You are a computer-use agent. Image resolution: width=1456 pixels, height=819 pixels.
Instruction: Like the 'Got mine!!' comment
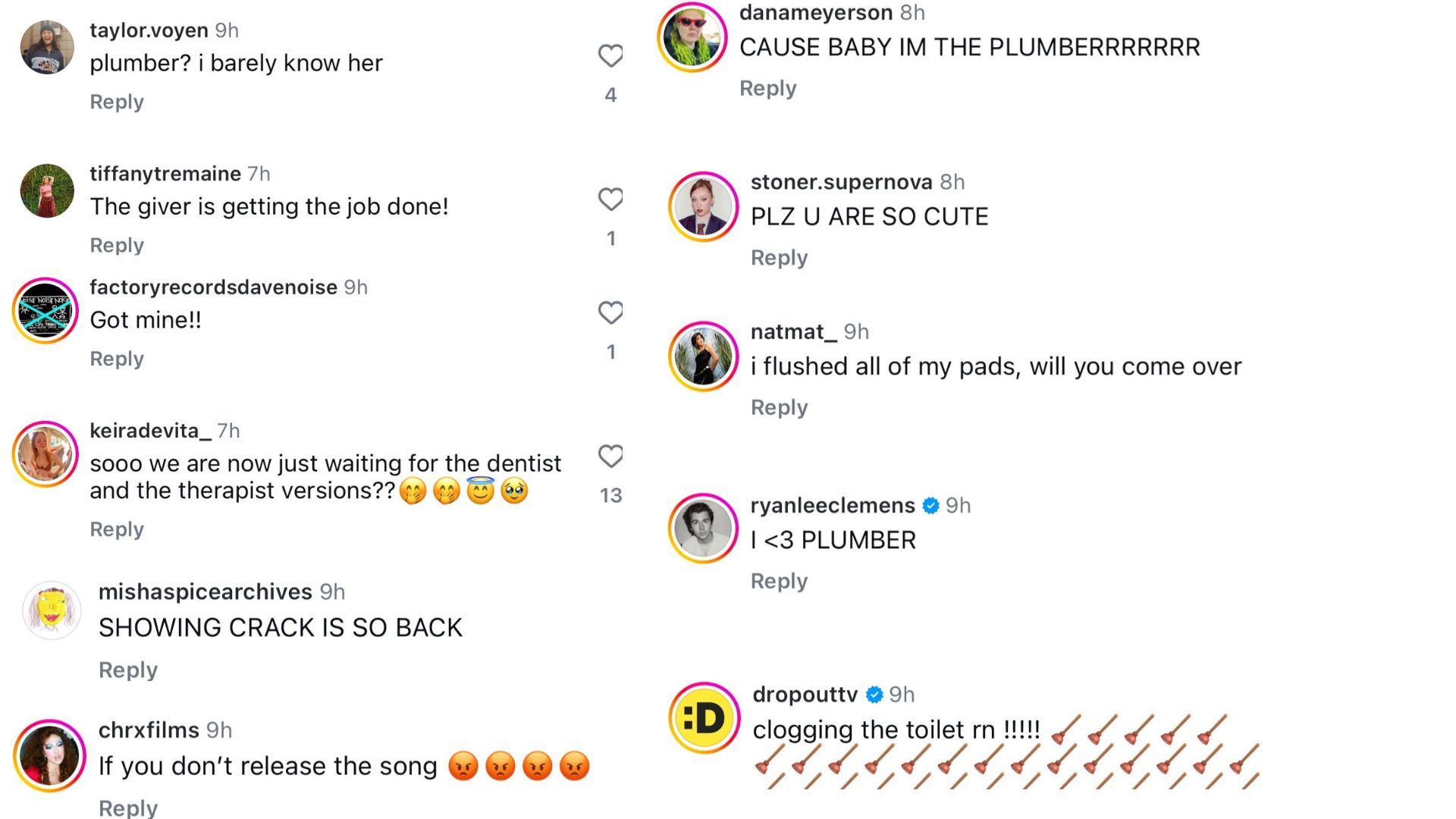(x=610, y=312)
